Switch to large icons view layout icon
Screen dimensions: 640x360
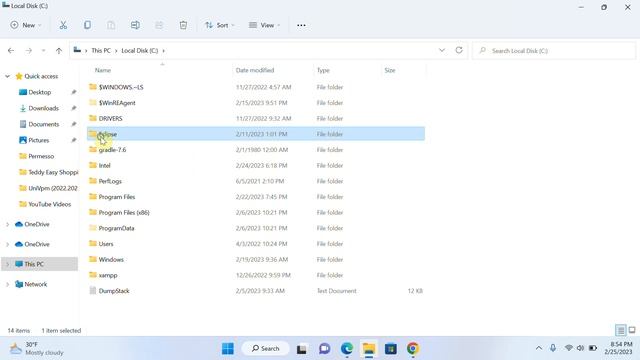632,330
